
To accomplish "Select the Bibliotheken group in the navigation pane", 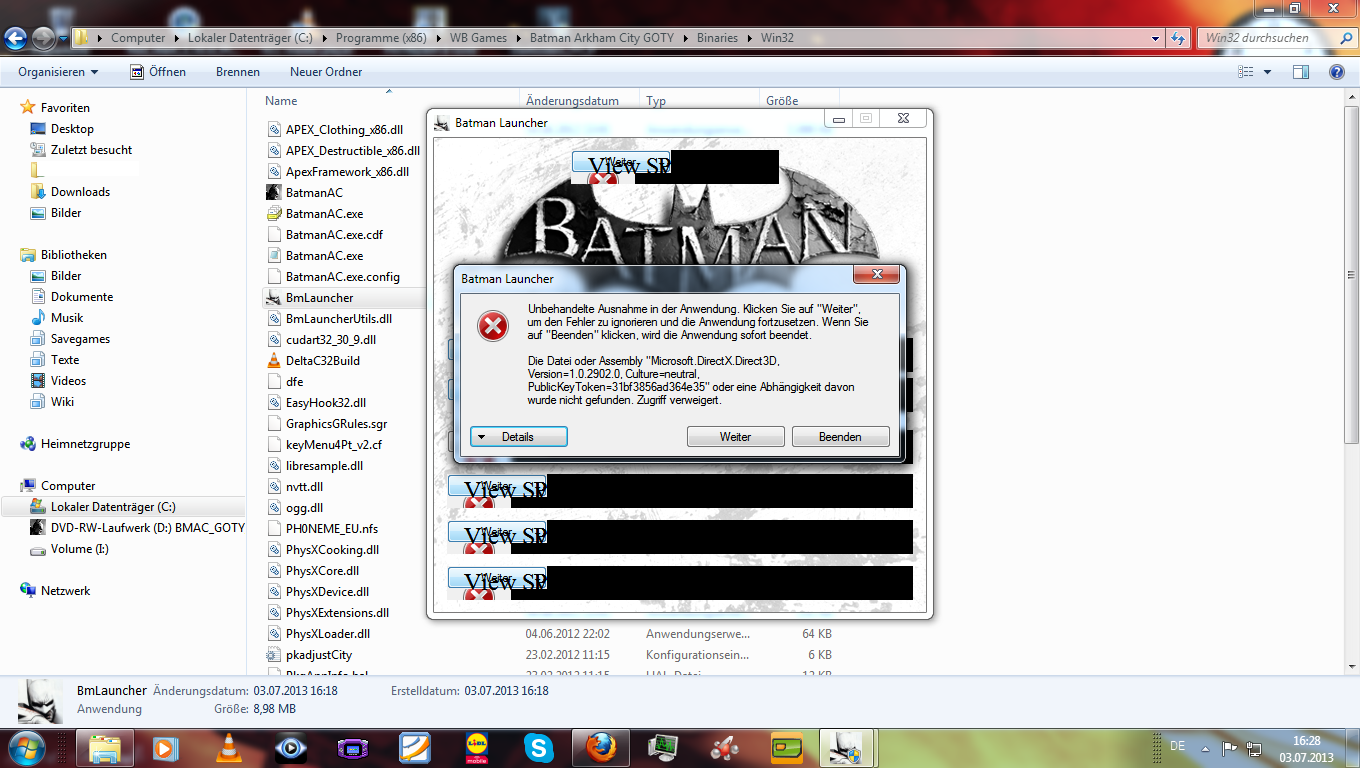I will click(x=73, y=255).
